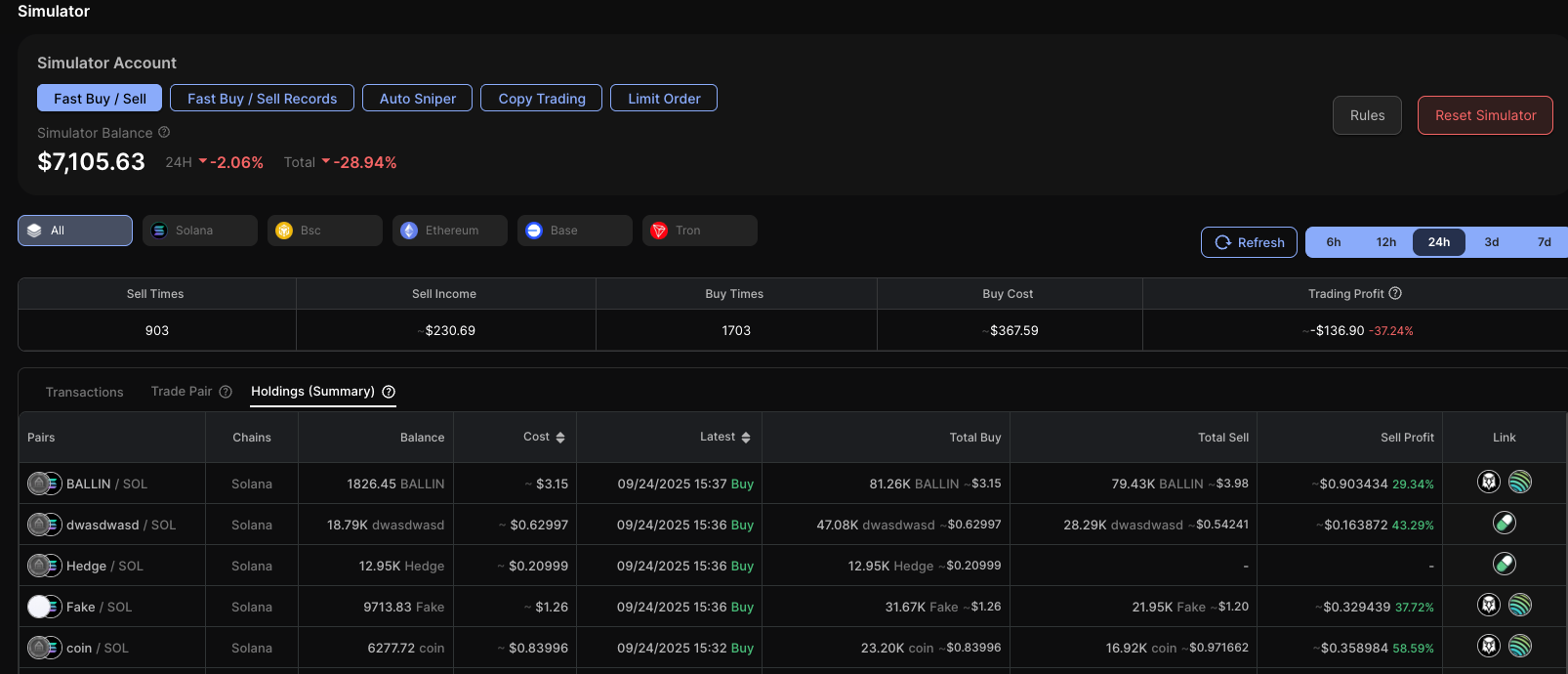Click the Rules button
Viewport: 1568px width, 674px height.
(1367, 115)
